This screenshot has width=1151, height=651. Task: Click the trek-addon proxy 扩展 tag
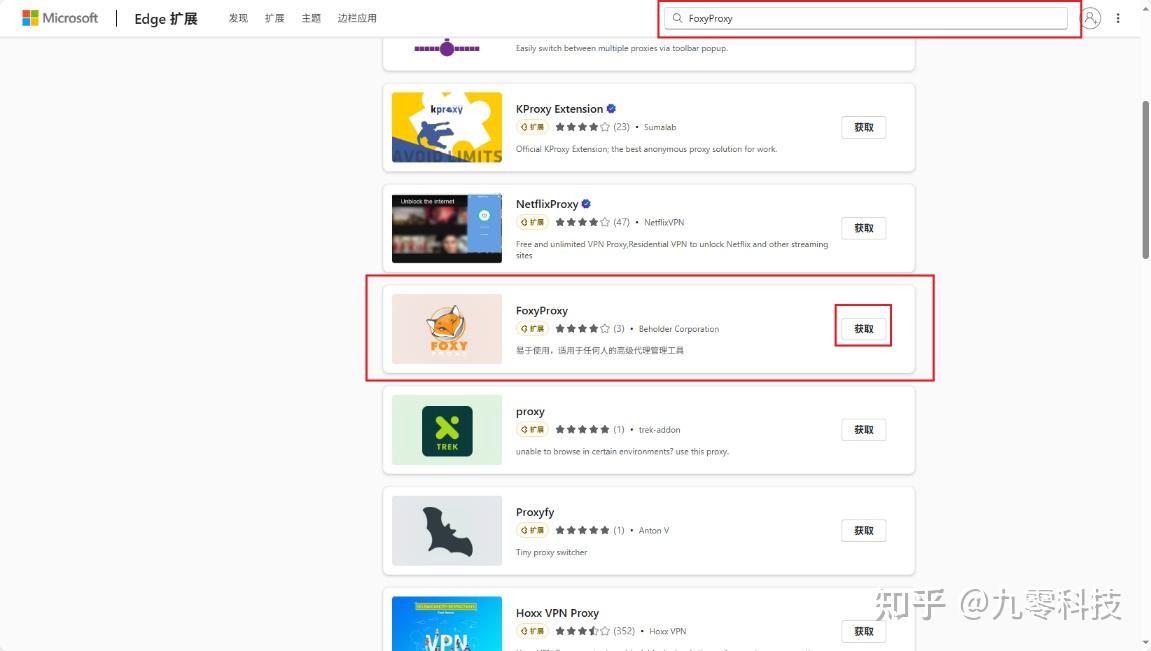tap(532, 429)
